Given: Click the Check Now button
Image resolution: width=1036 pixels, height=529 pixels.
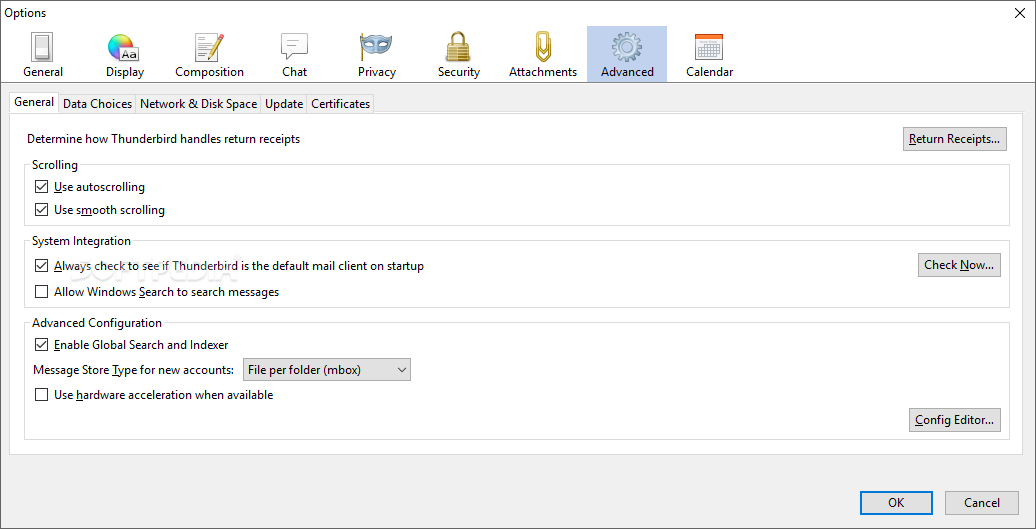Looking at the screenshot, I should coord(959,265).
